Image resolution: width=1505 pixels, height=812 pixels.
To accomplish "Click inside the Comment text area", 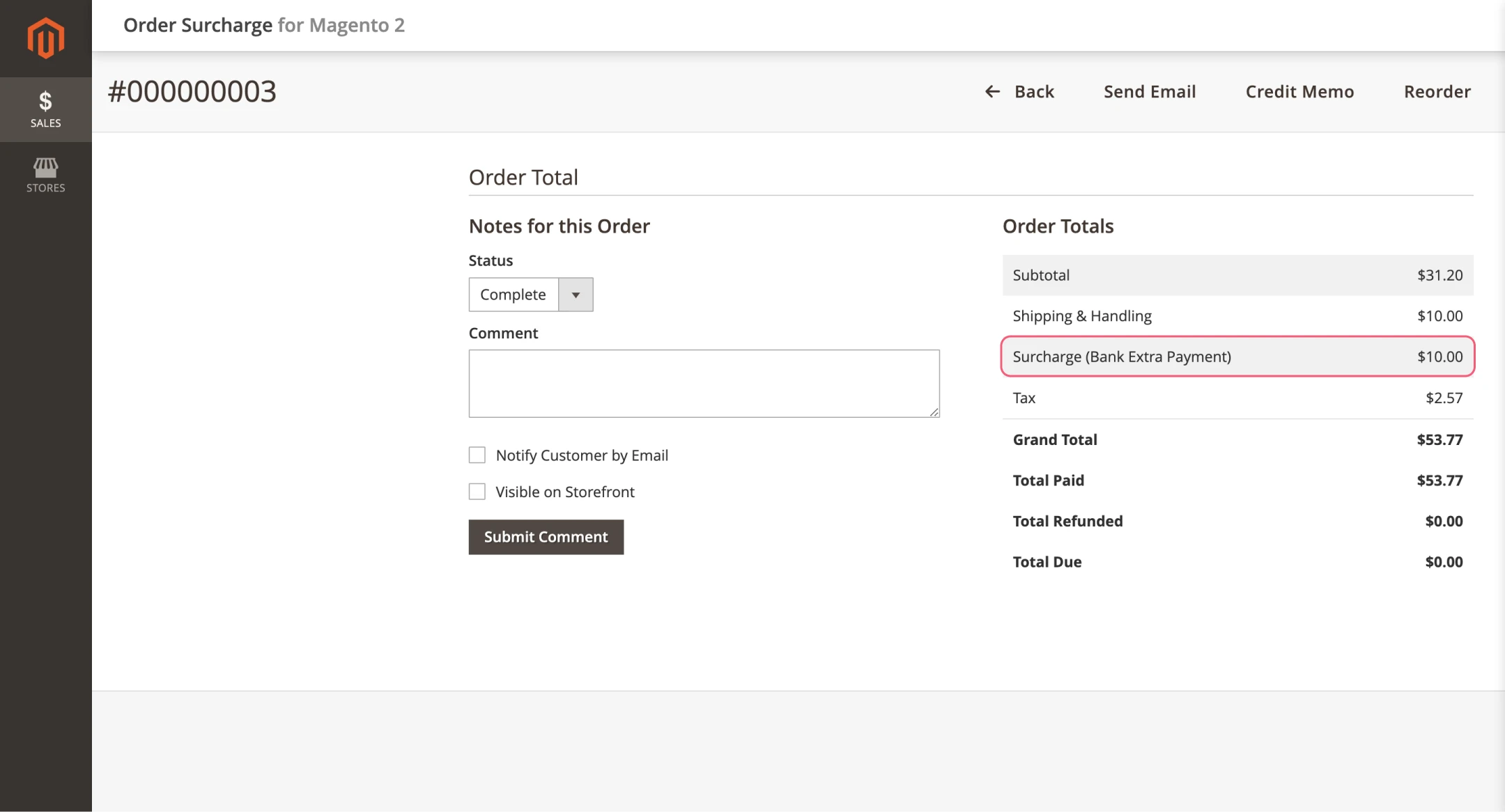I will click(704, 384).
